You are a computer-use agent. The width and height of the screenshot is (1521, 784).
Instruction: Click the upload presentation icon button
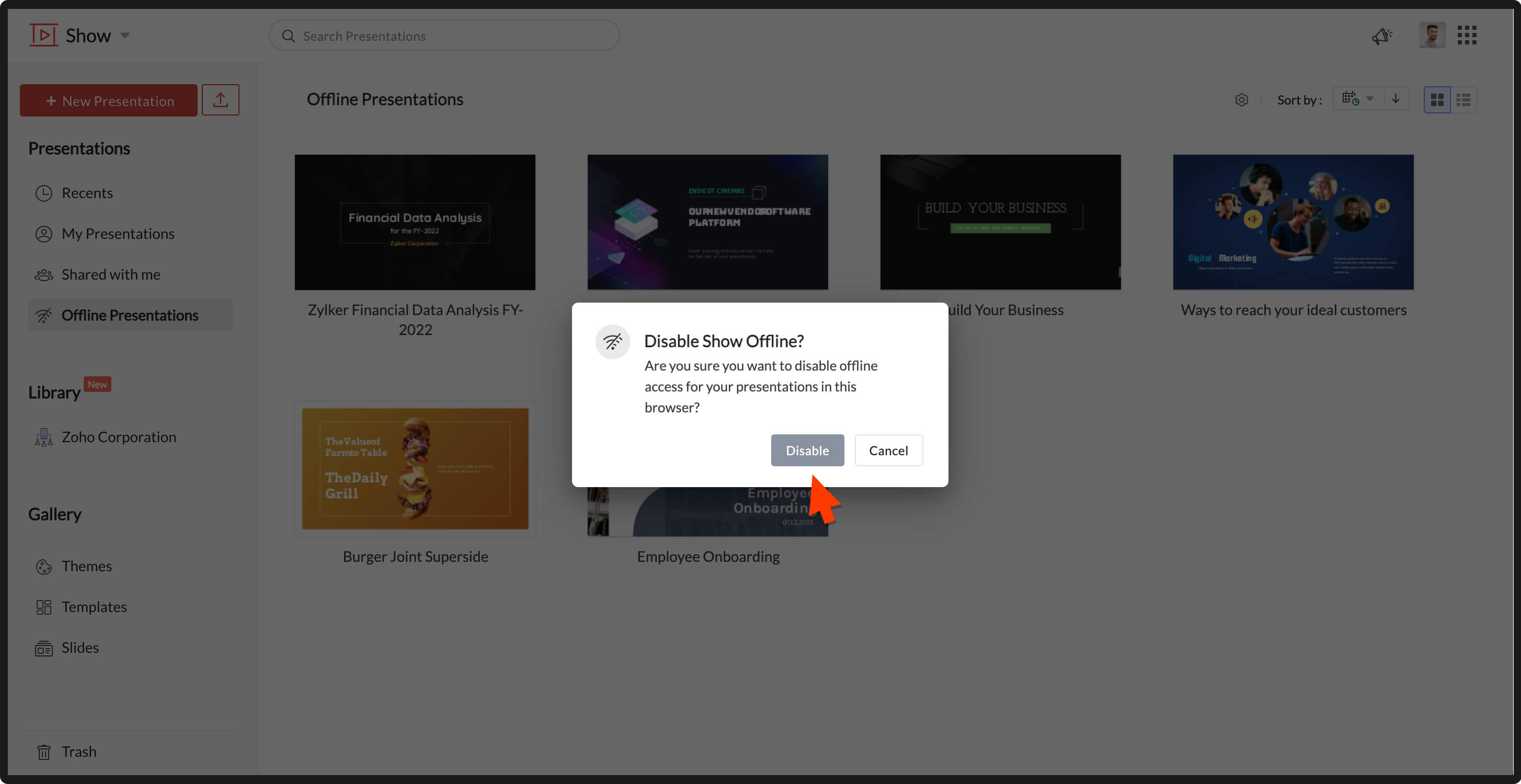(x=220, y=100)
